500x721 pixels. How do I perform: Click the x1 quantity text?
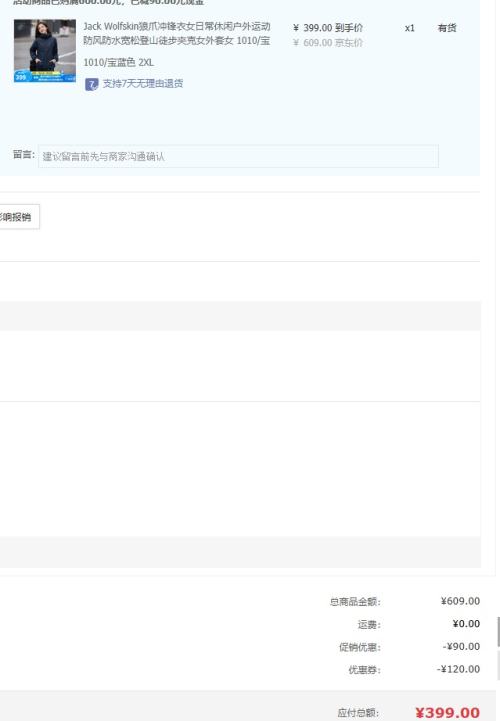tap(409, 28)
